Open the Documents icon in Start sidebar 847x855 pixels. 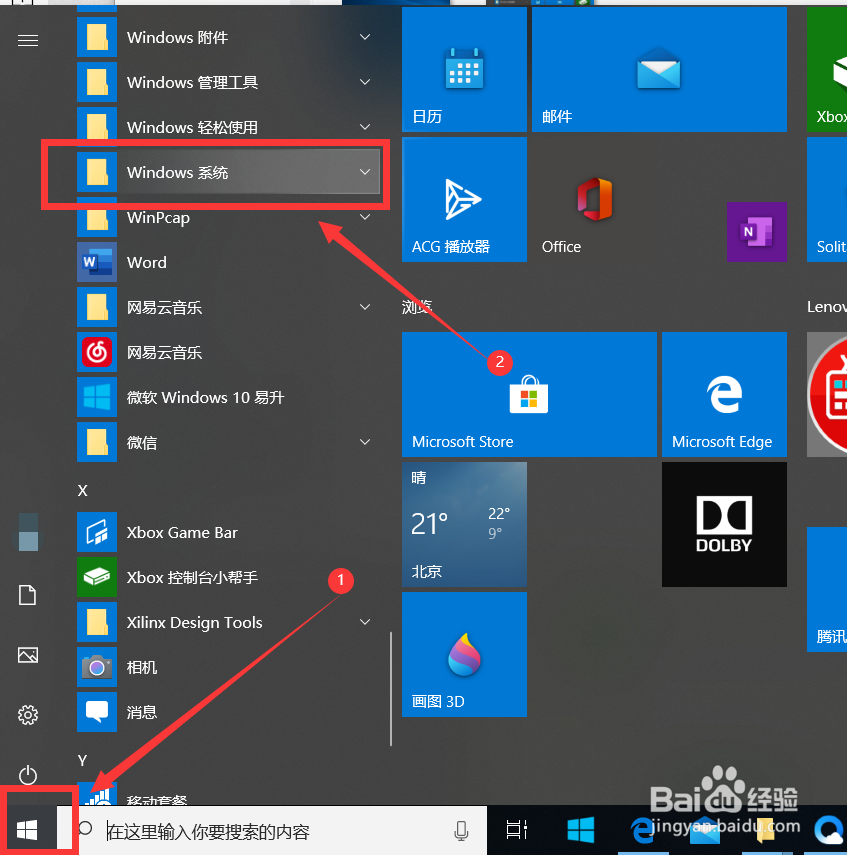click(x=28, y=595)
